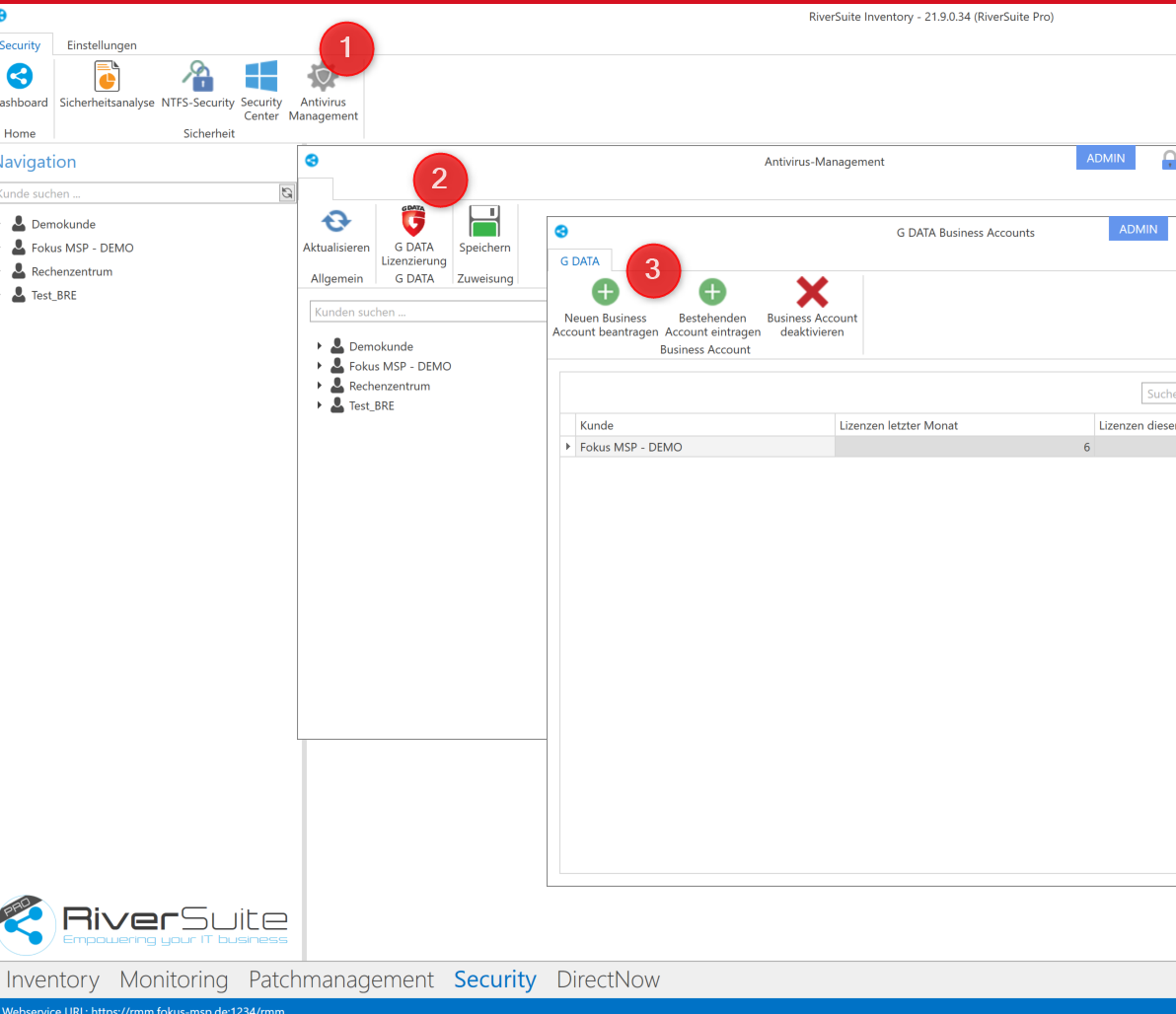Select Rechenzentrum user icon in Navigation
This screenshot has width=1176, height=1014.
coord(19,271)
